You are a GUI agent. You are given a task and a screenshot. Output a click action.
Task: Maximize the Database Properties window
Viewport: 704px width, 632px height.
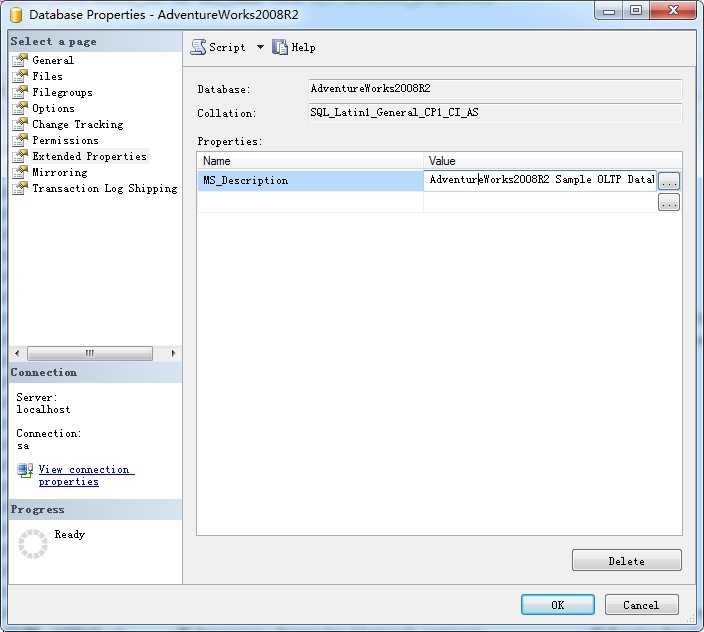point(636,11)
